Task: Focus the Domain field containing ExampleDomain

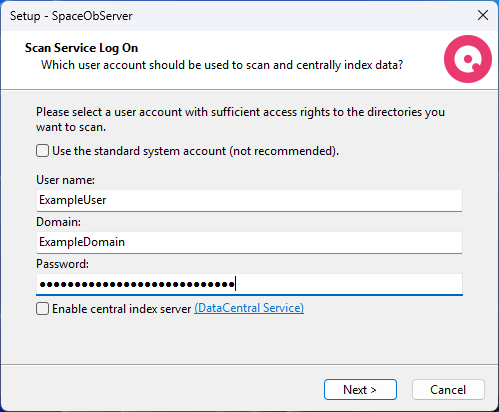Action: (x=249, y=242)
